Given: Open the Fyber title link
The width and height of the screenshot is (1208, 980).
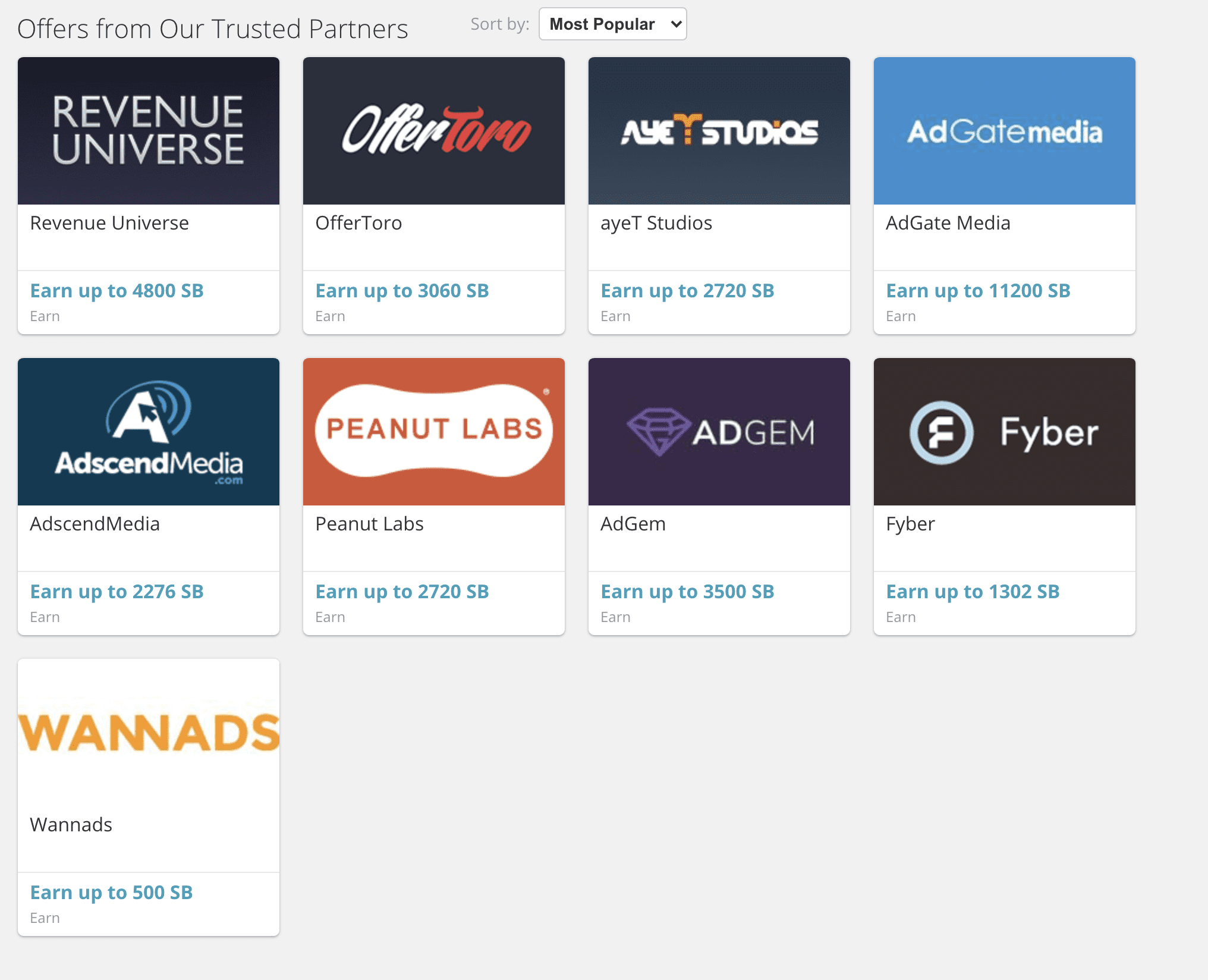Looking at the screenshot, I should (910, 525).
